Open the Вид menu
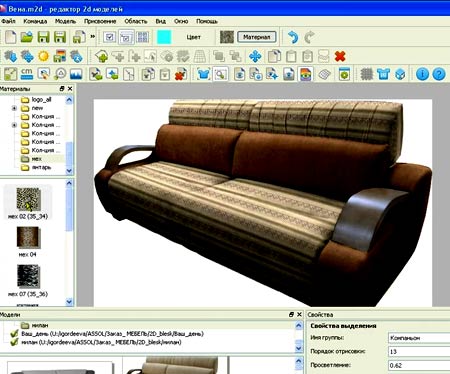The width and height of the screenshot is (450, 374). tap(161, 21)
